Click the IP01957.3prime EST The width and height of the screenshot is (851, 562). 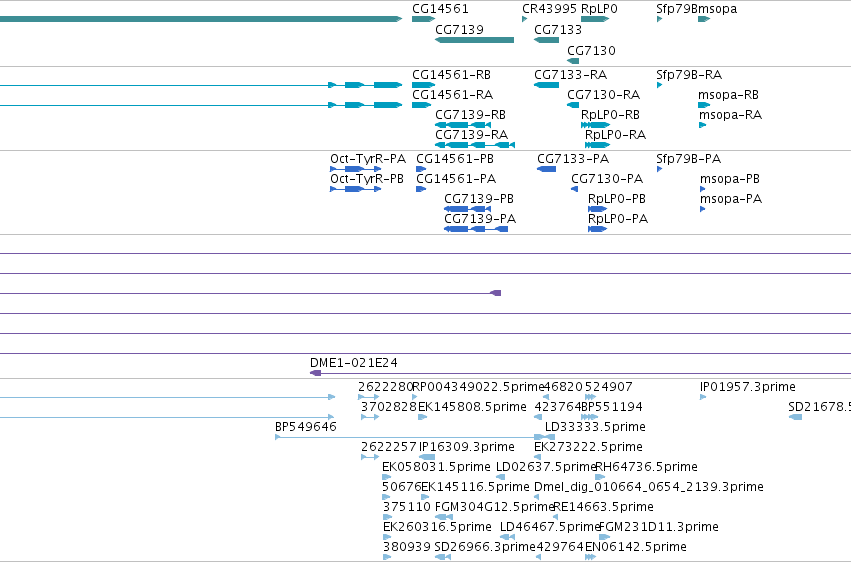click(x=703, y=397)
